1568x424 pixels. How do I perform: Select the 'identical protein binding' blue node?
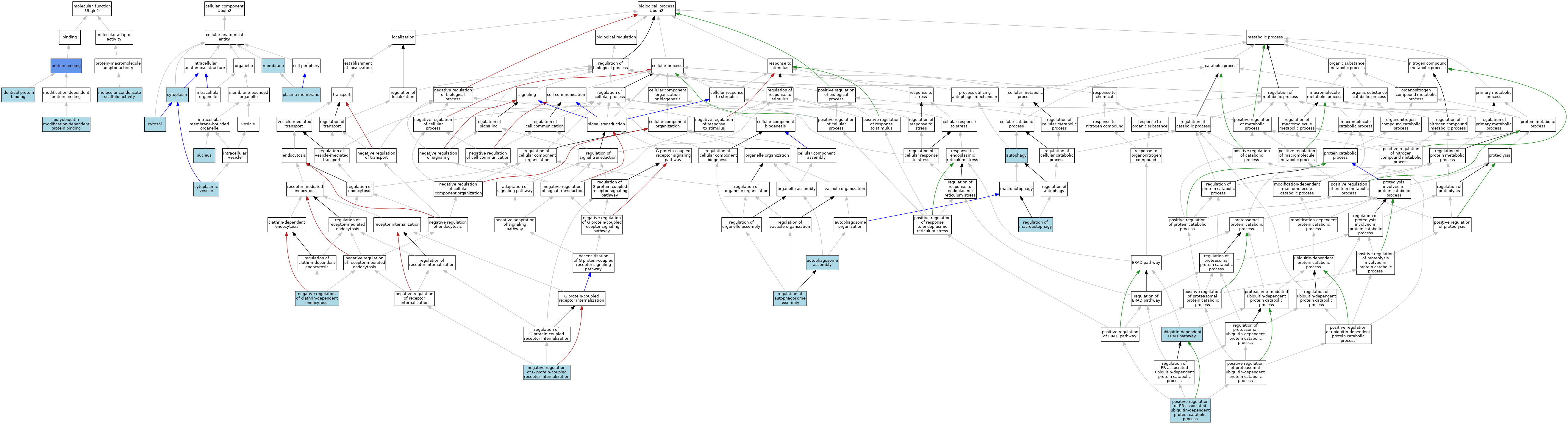18,94
